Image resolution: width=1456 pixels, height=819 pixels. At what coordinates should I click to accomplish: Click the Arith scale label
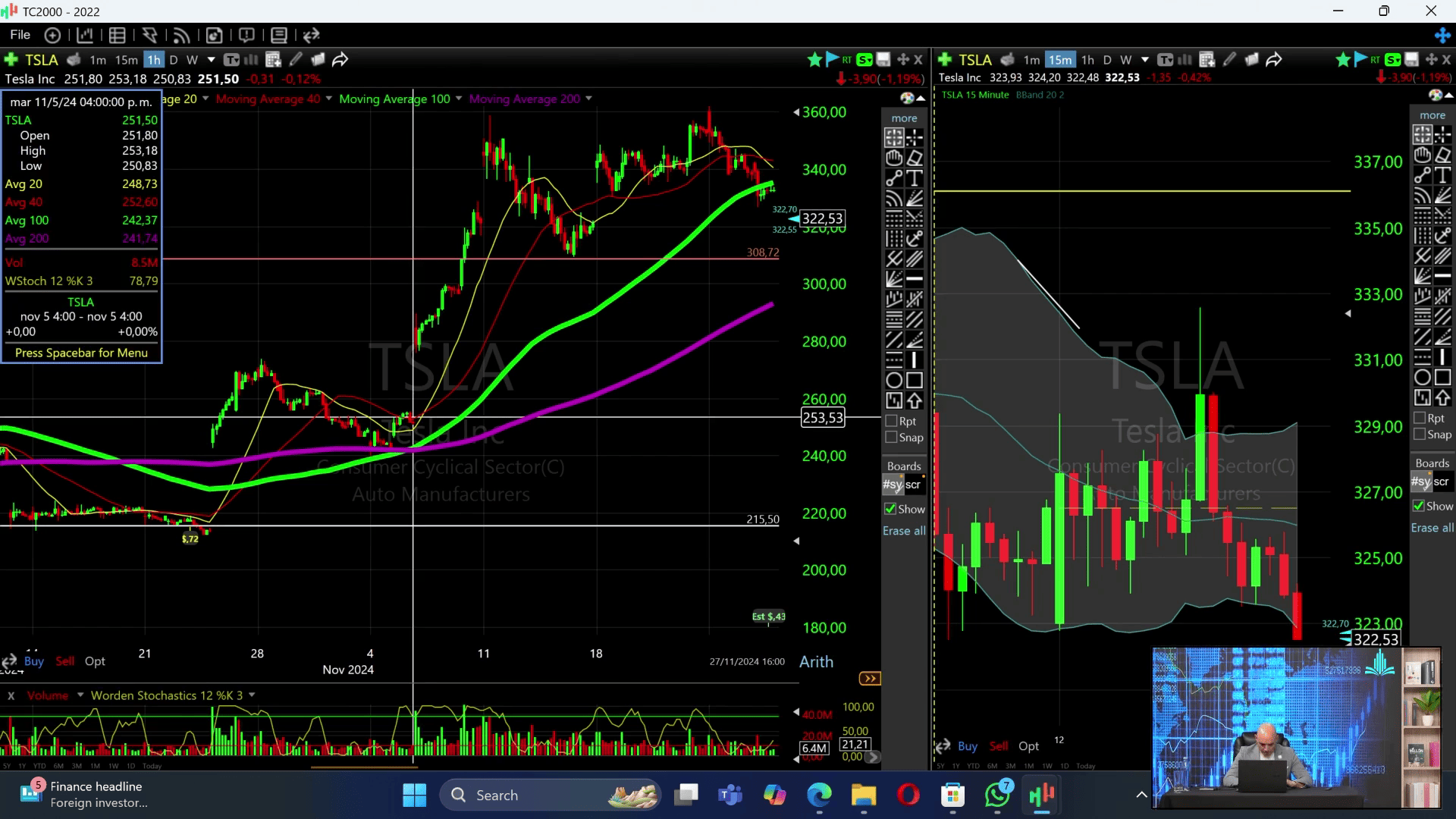[816, 662]
